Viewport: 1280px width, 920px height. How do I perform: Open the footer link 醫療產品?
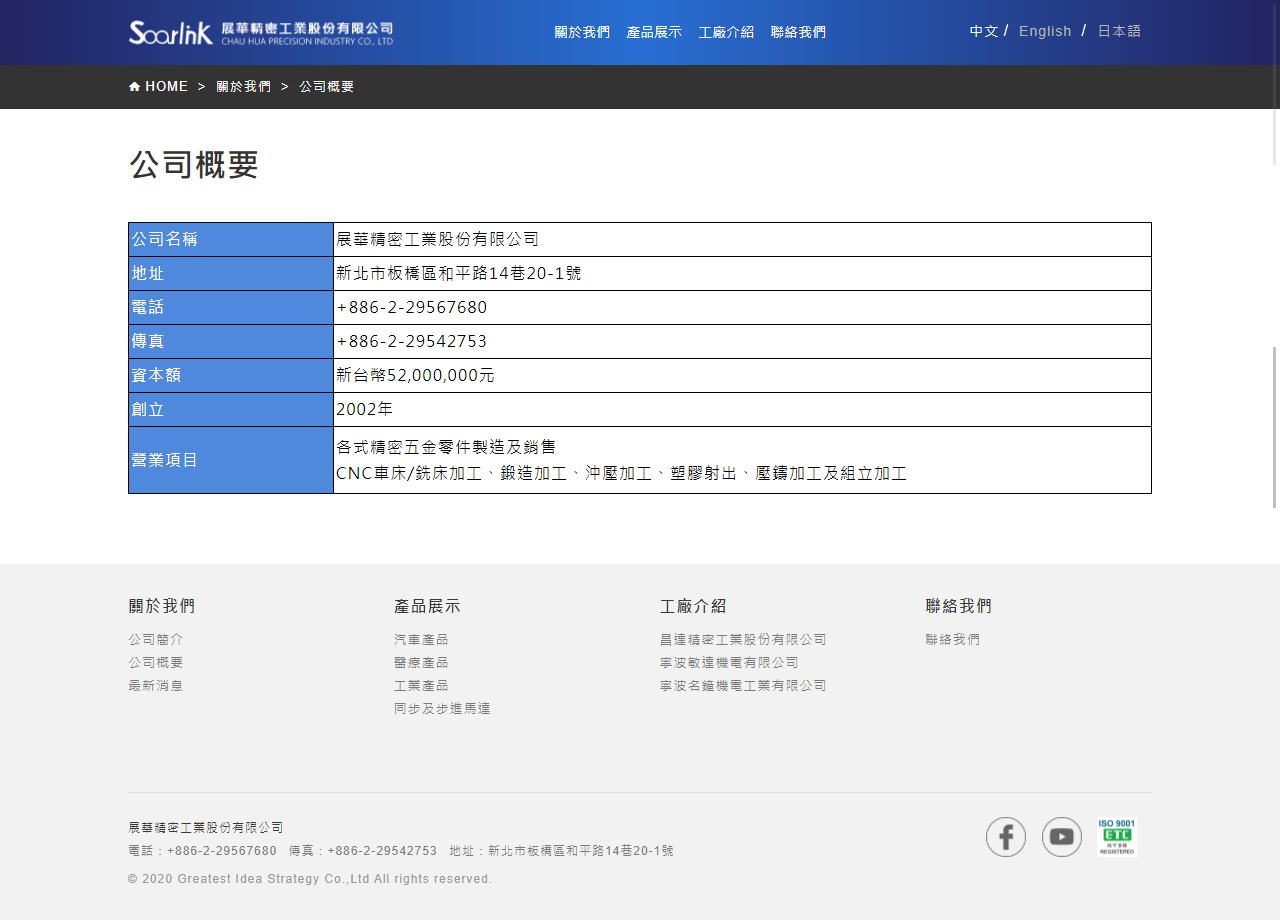tap(421, 662)
